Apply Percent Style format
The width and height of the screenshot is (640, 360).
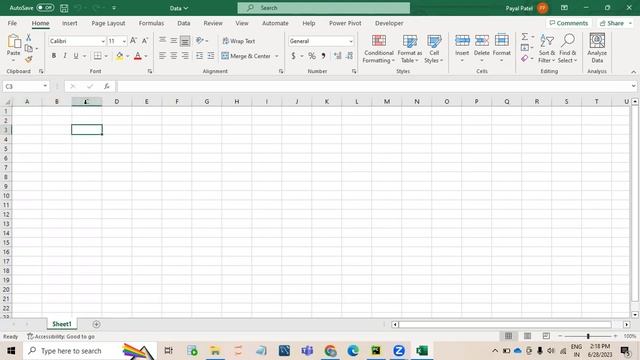click(x=312, y=56)
